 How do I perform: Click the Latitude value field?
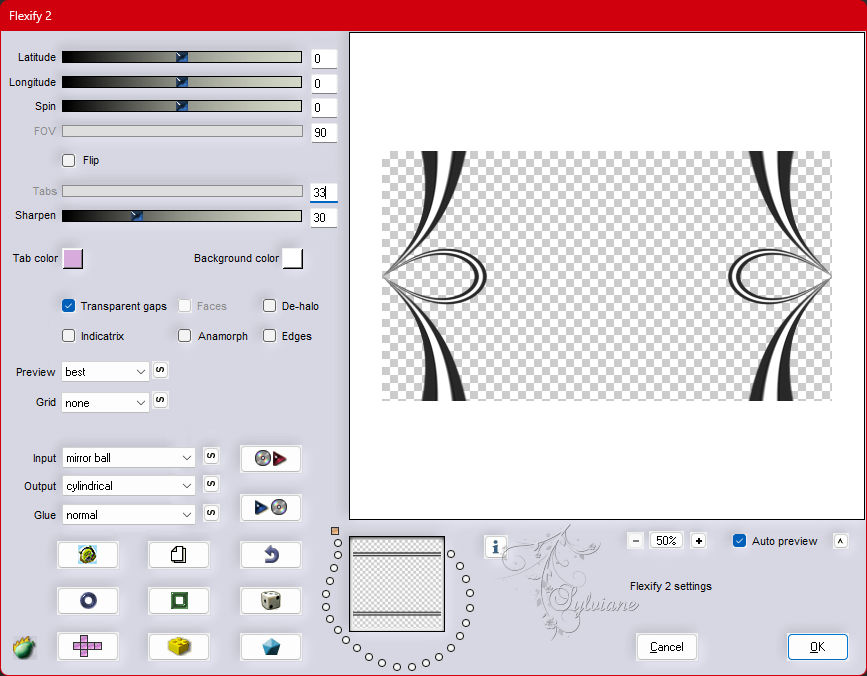point(324,59)
